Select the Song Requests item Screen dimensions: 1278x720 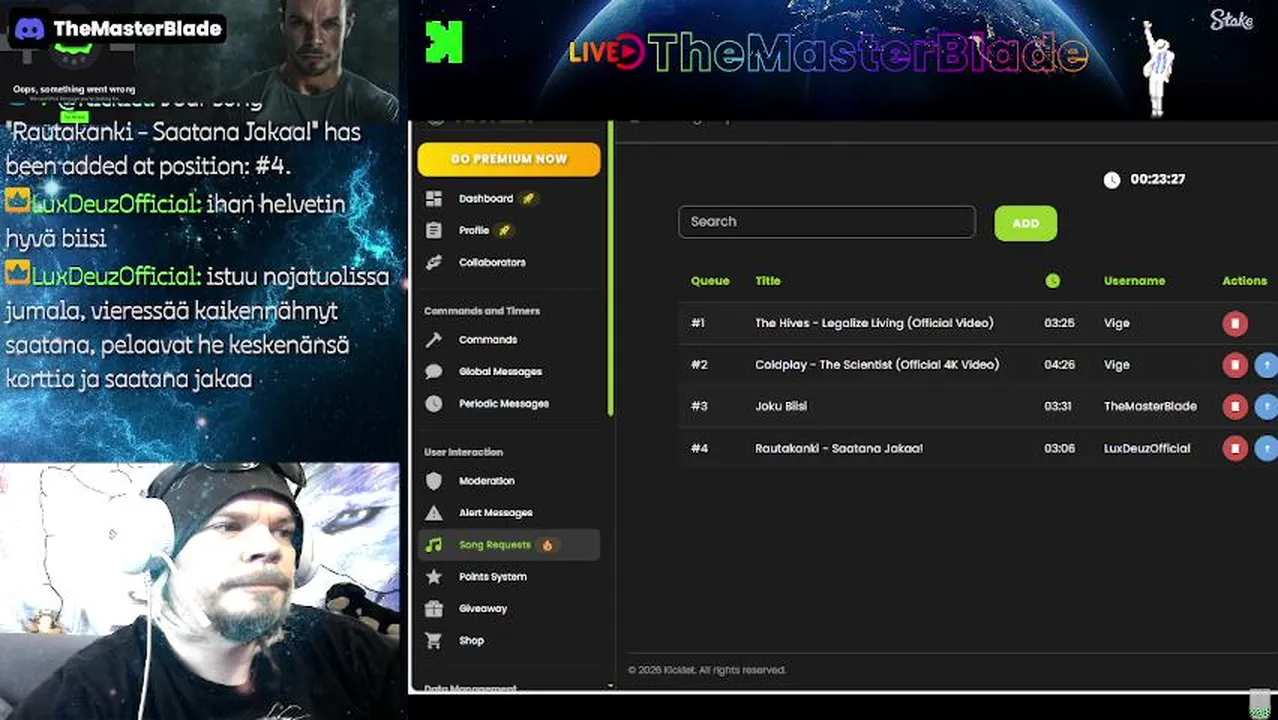coord(508,545)
